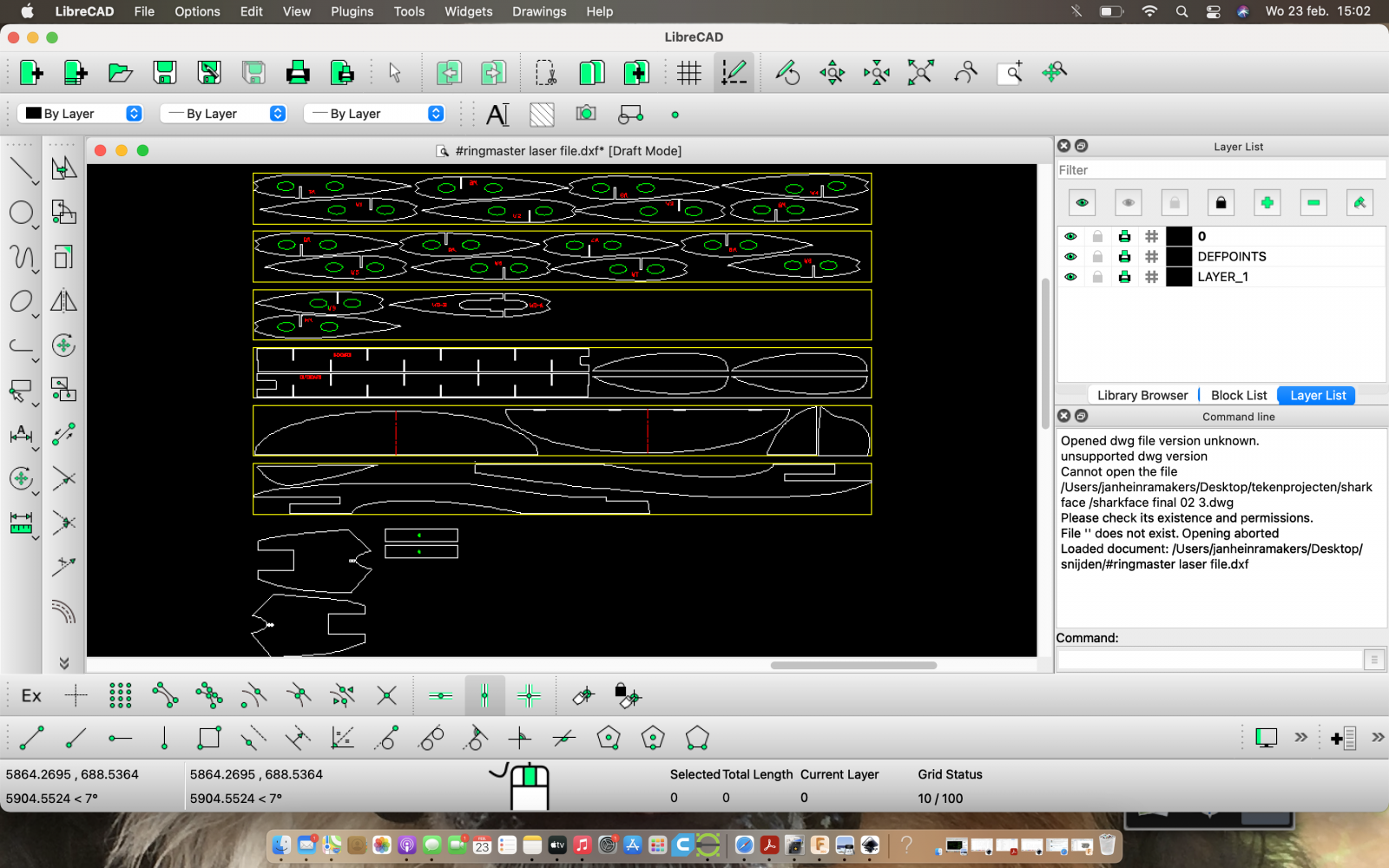Lock layer 0 with its padlock
Screen dimensions: 1389x868
click(1097, 236)
